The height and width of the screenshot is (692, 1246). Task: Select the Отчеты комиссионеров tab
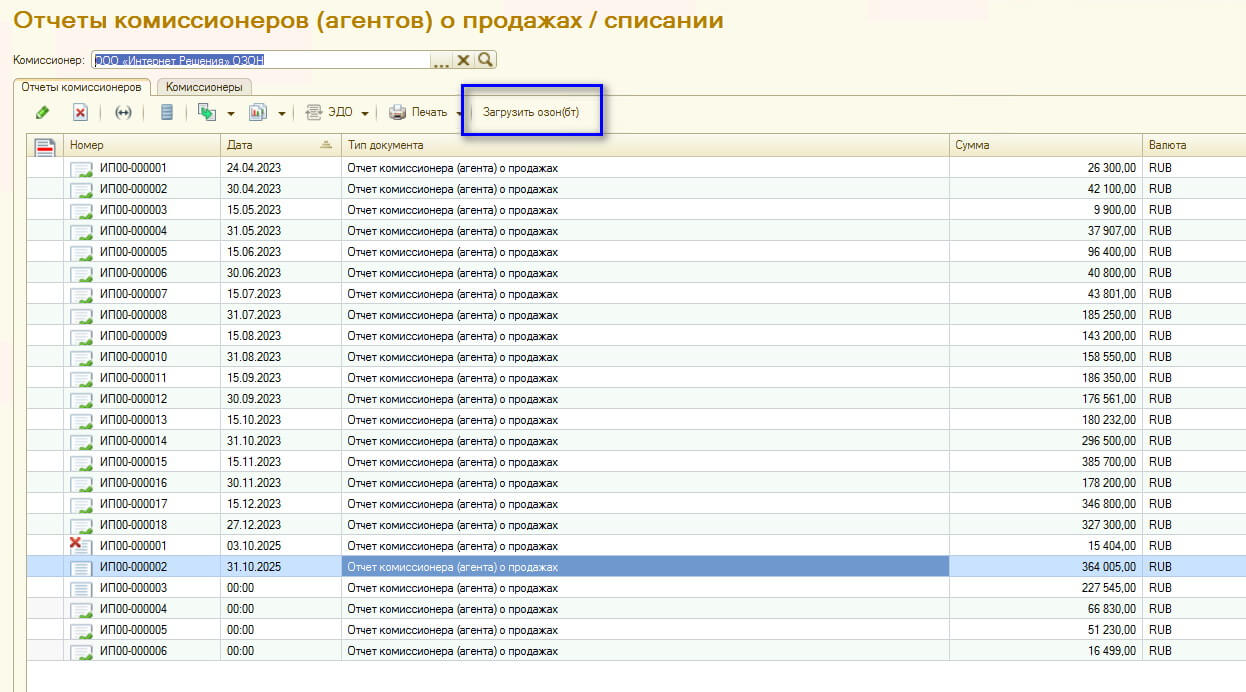click(x=81, y=87)
